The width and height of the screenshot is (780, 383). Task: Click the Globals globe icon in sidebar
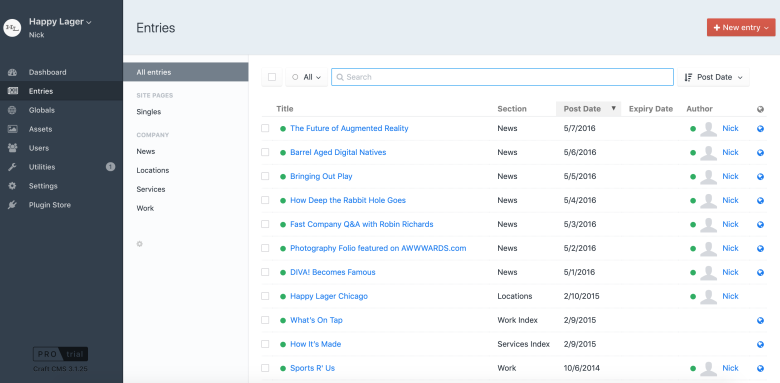[12, 110]
